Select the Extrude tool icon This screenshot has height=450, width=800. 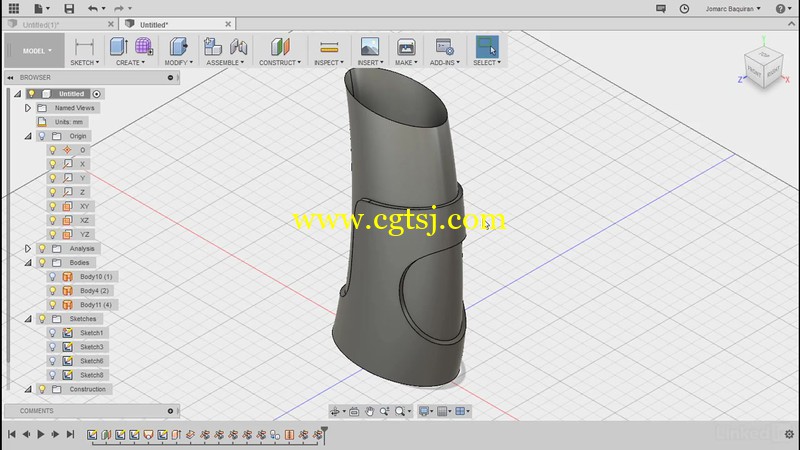pos(119,46)
